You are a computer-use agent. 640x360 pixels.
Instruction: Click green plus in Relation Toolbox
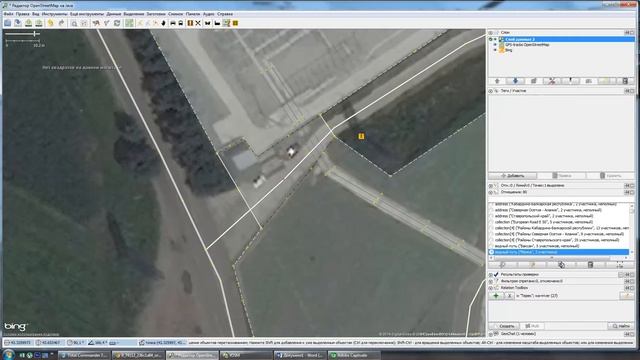[496, 296]
